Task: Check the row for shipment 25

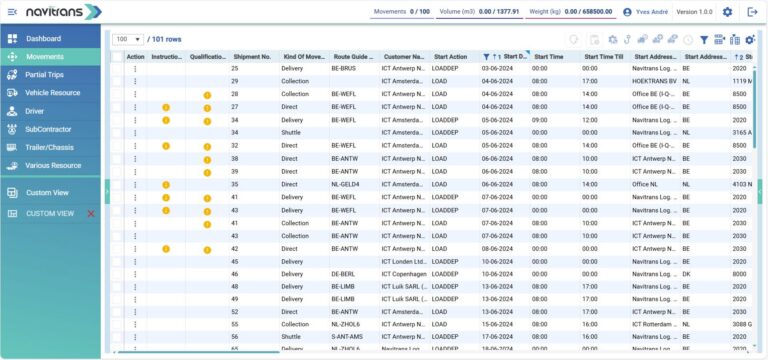Action: [117, 69]
